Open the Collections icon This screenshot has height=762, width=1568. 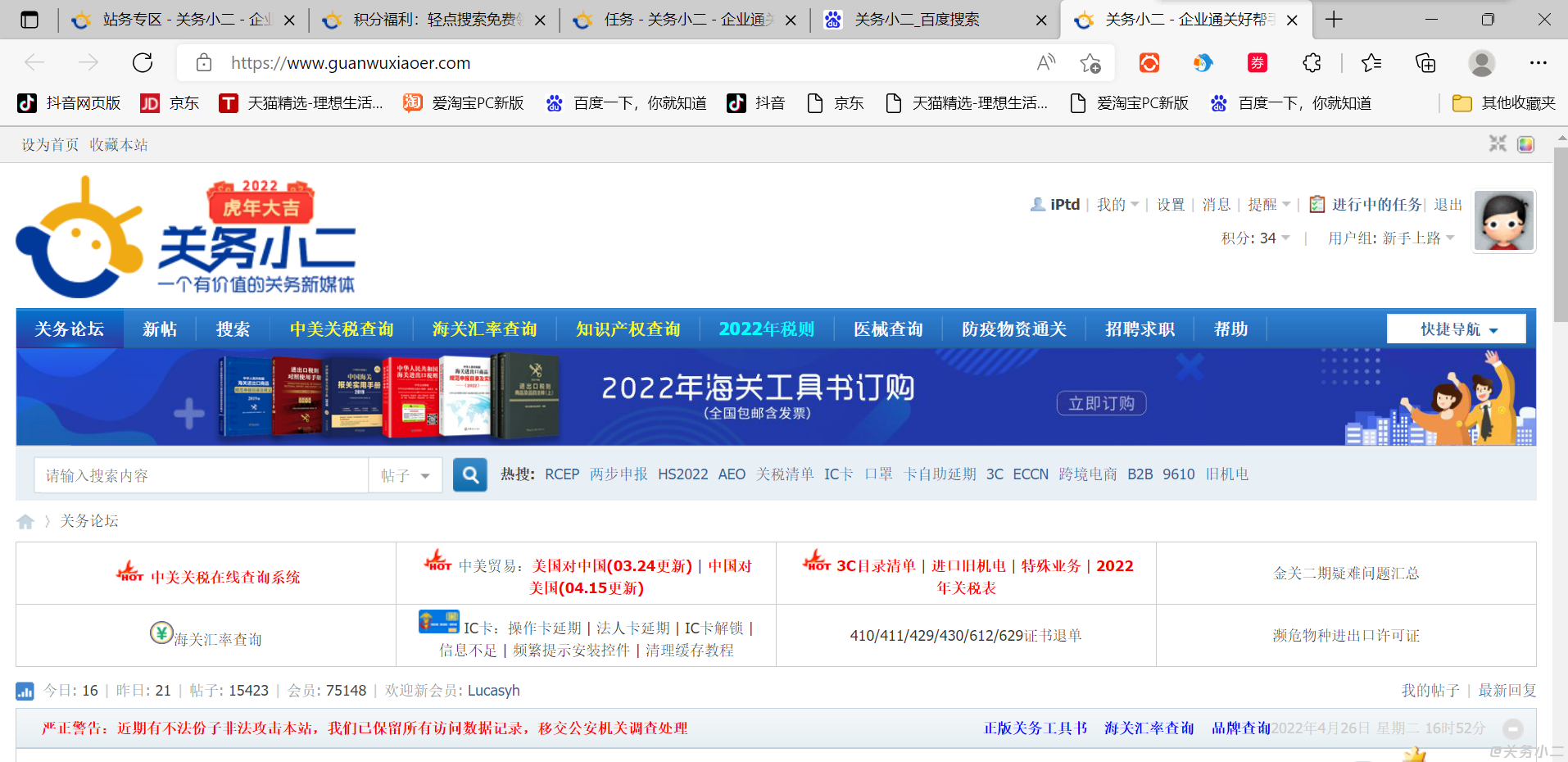pyautogui.click(x=1425, y=63)
